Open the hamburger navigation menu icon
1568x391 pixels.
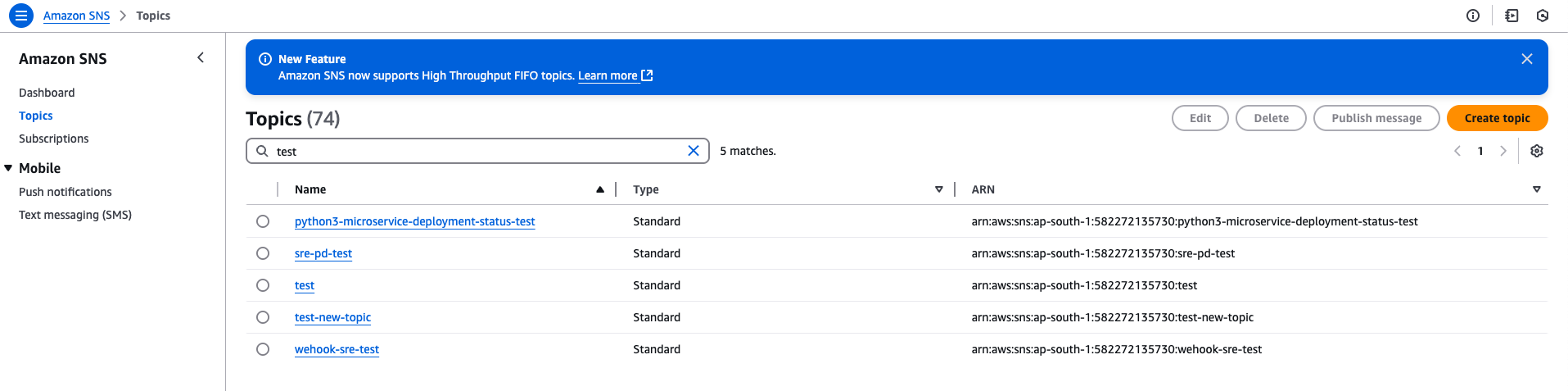click(21, 16)
